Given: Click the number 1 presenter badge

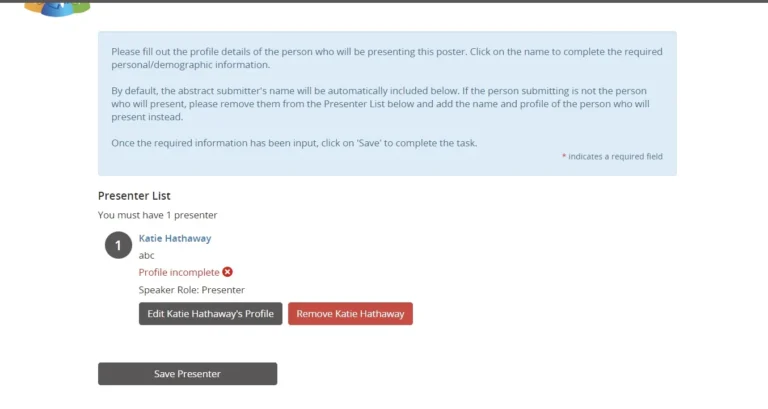Looking at the screenshot, I should point(118,245).
